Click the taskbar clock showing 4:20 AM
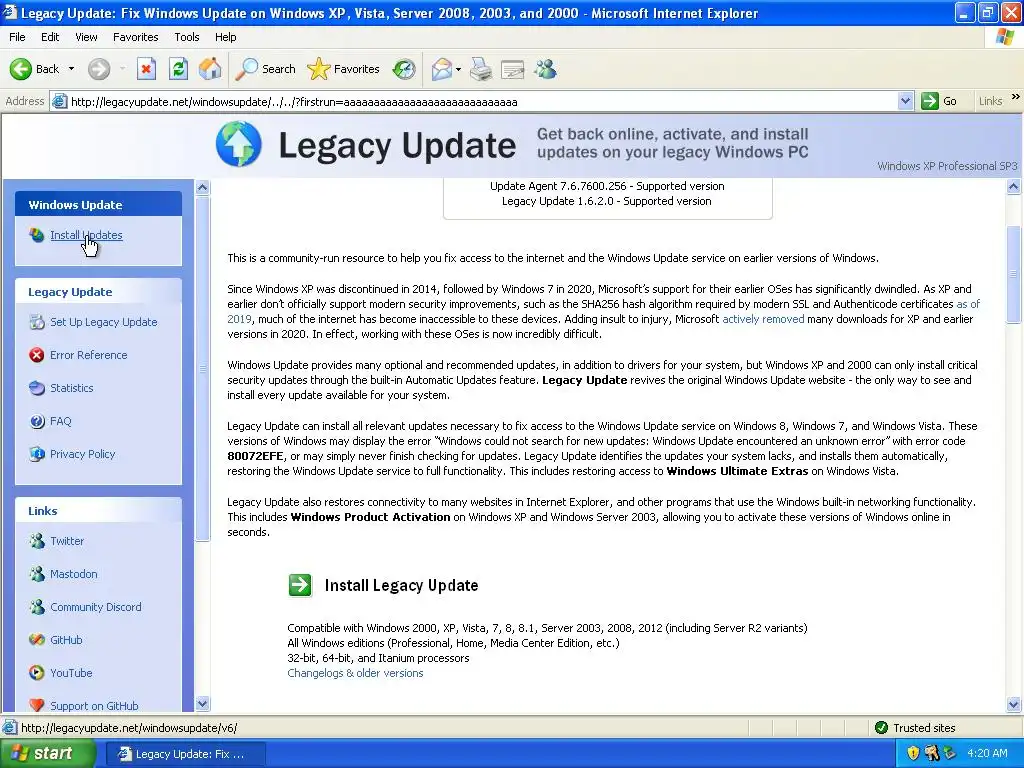The image size is (1024, 768). coord(987,754)
